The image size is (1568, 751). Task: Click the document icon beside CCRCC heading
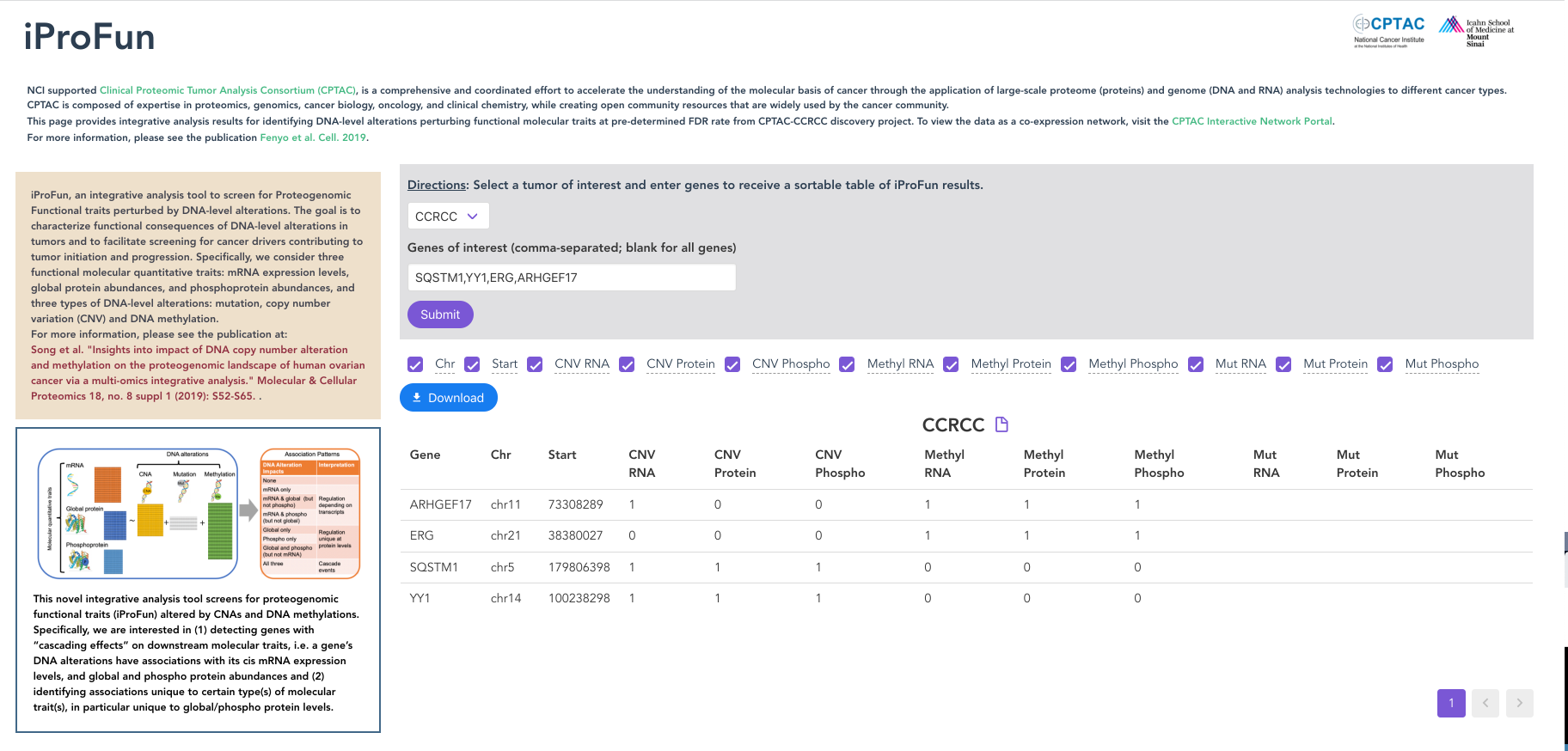point(1001,424)
